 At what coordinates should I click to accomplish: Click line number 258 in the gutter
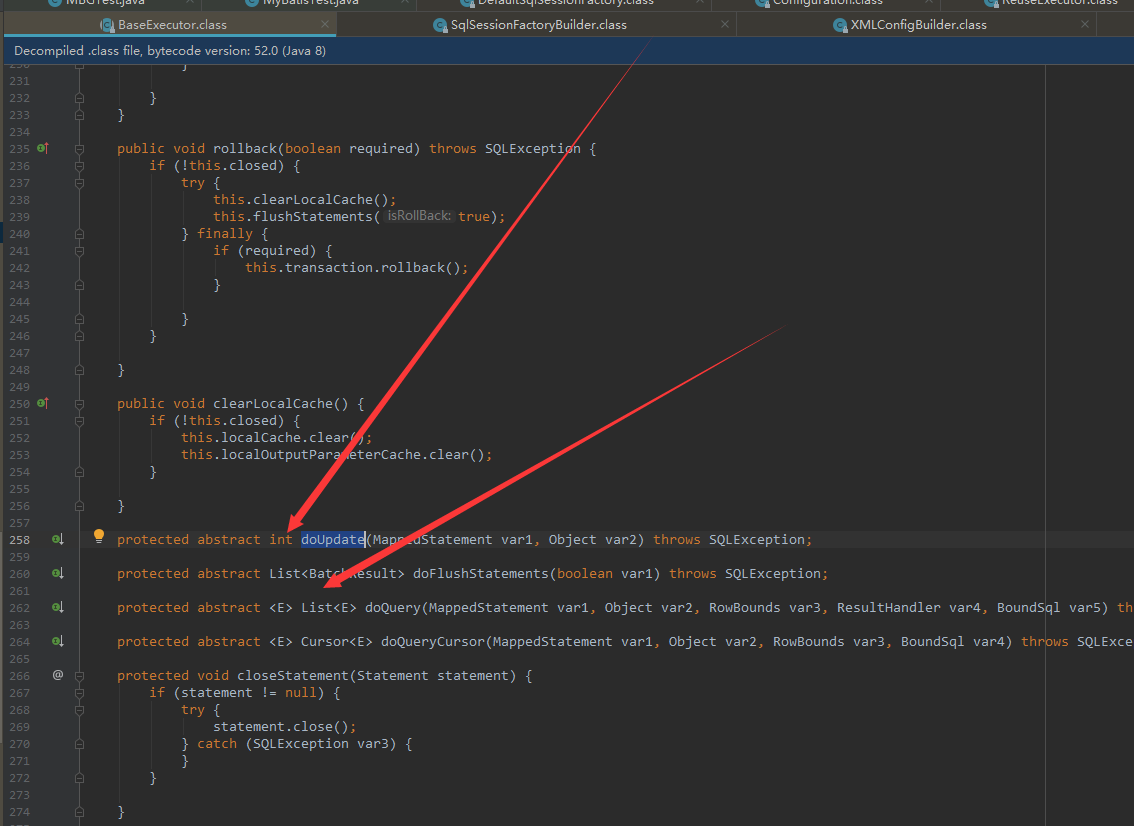[x=20, y=540]
